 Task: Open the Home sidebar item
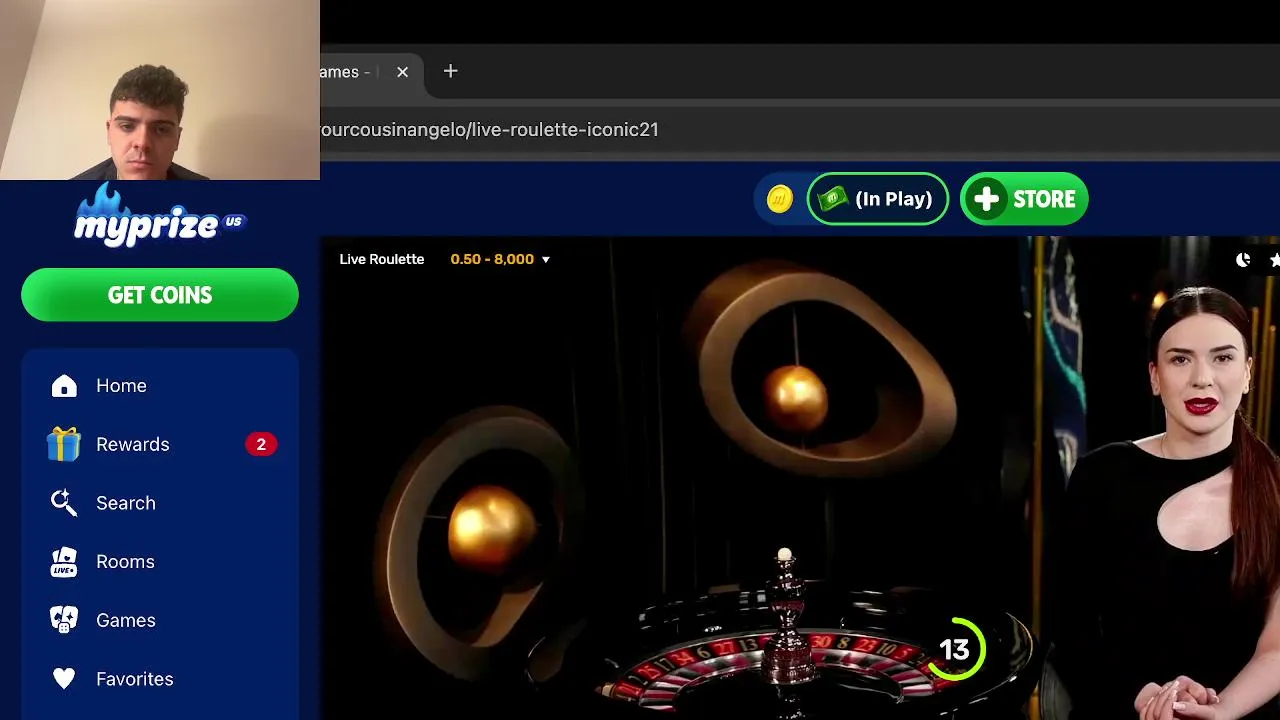tap(160, 386)
